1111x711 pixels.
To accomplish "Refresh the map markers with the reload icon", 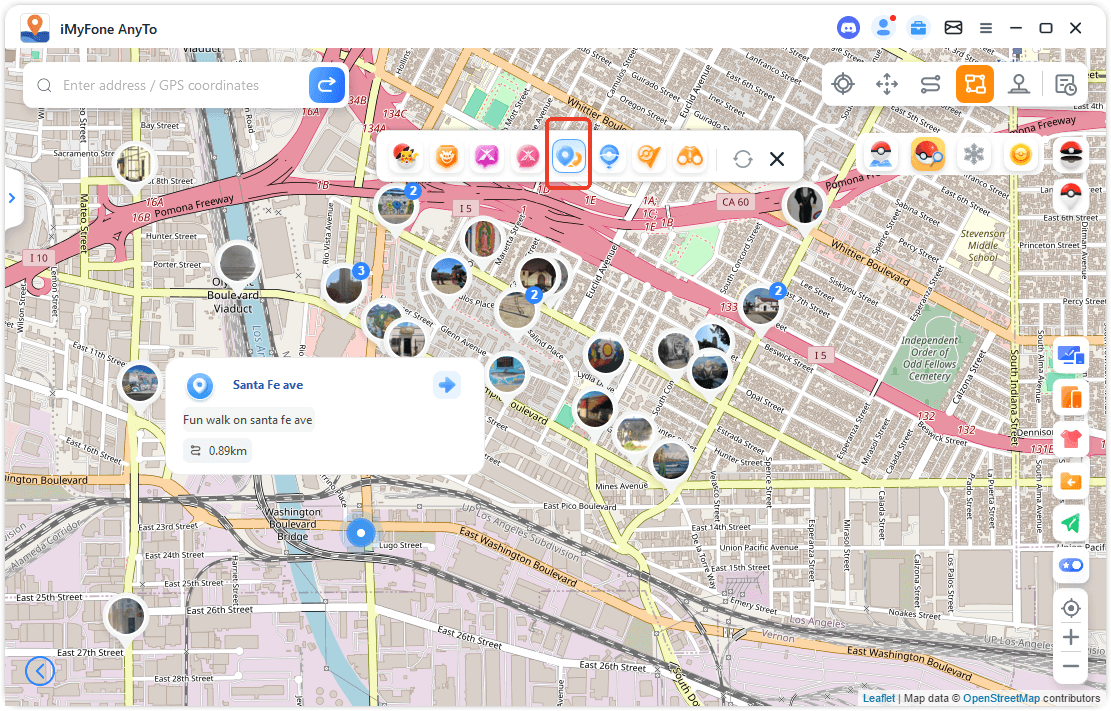I will [742, 159].
